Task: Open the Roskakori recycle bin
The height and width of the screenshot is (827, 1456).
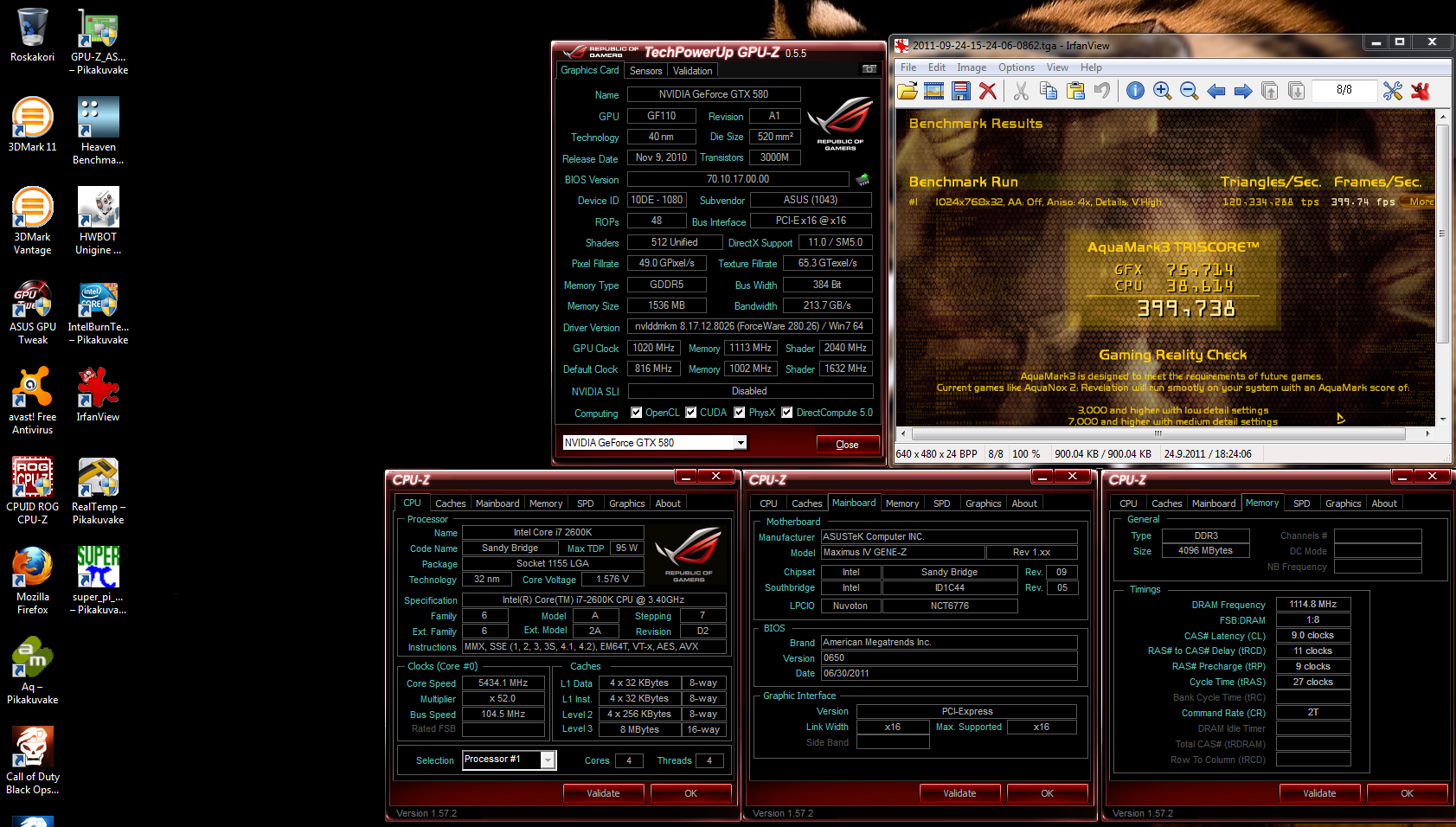Action: pos(32,35)
